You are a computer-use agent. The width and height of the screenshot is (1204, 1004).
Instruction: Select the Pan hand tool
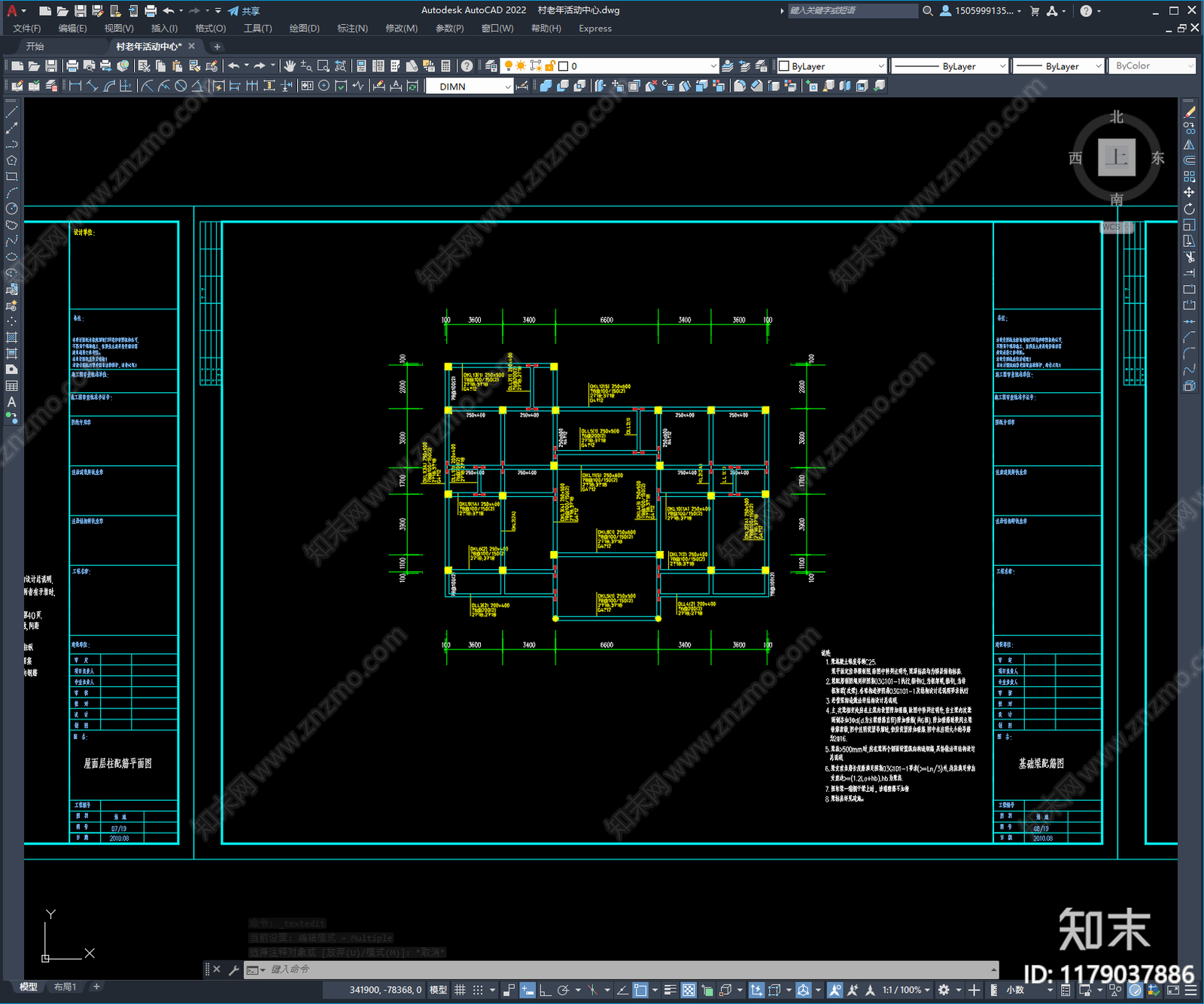coord(290,66)
